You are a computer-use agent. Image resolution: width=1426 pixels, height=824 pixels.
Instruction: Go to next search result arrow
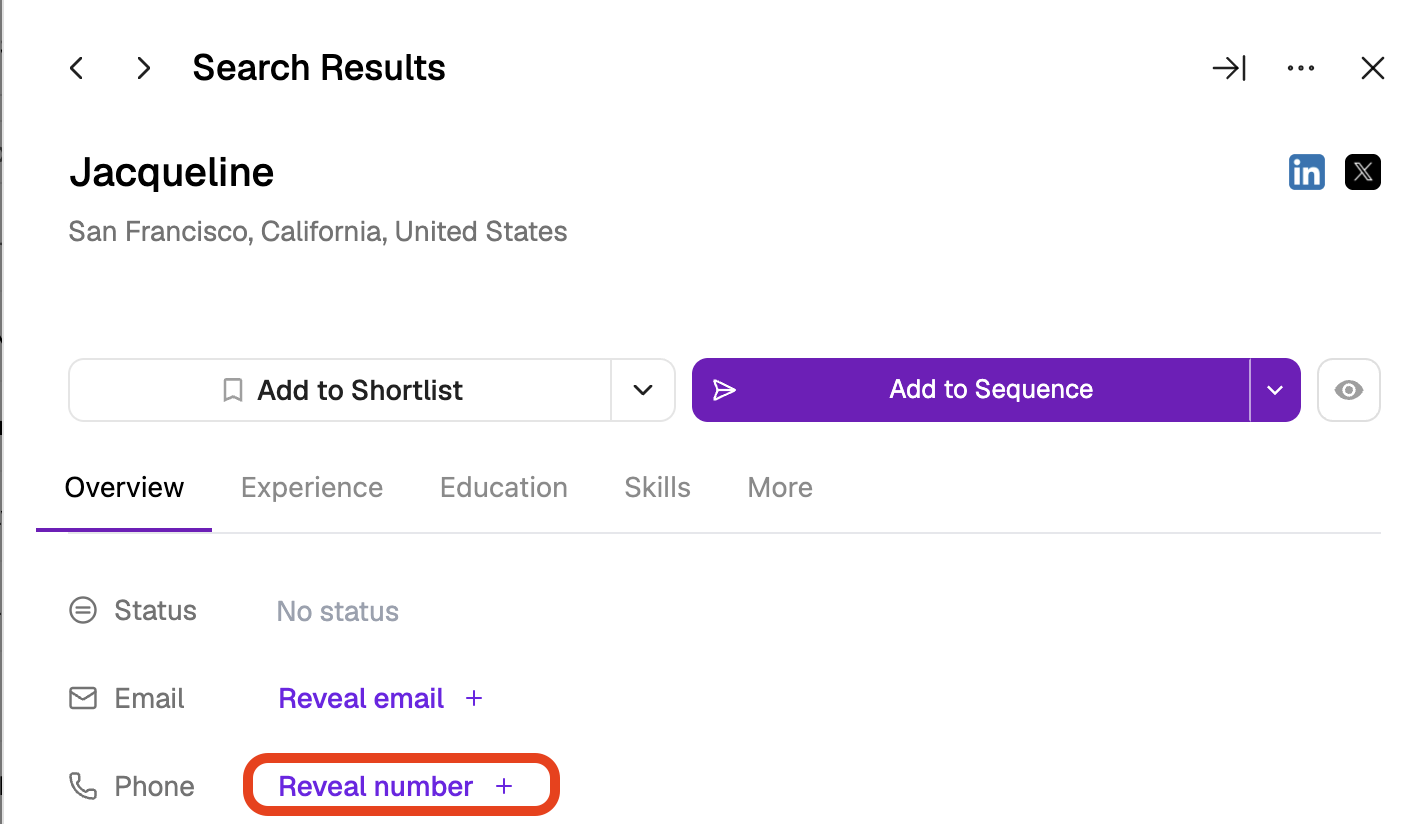tap(144, 68)
